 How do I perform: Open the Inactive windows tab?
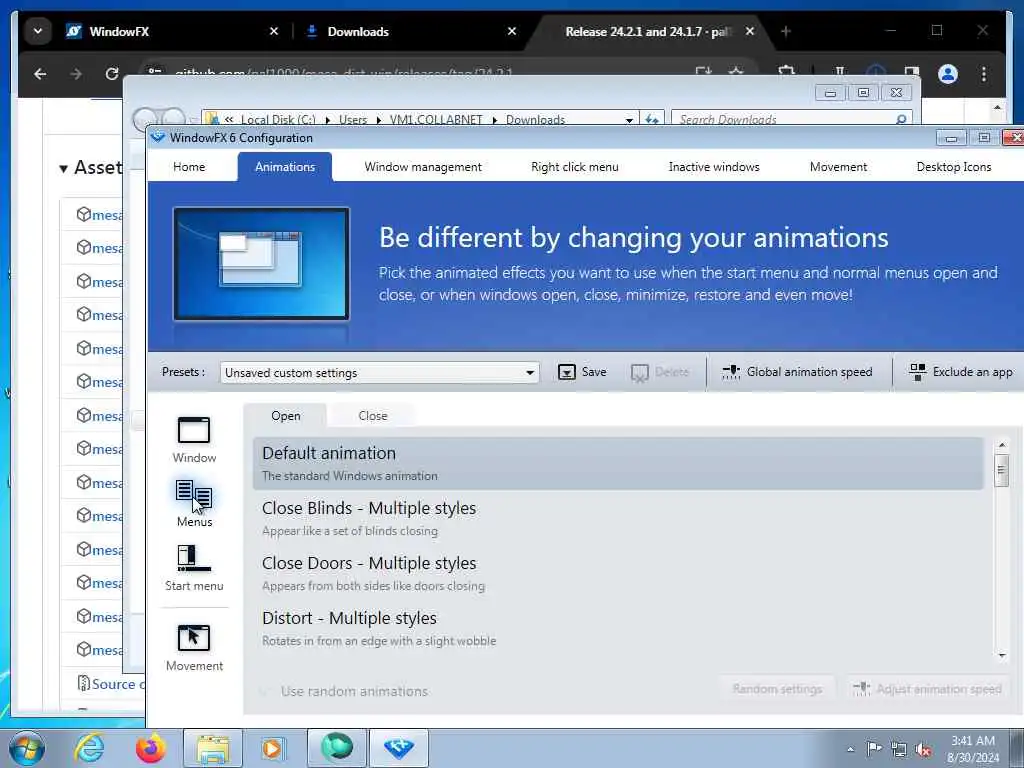click(714, 167)
